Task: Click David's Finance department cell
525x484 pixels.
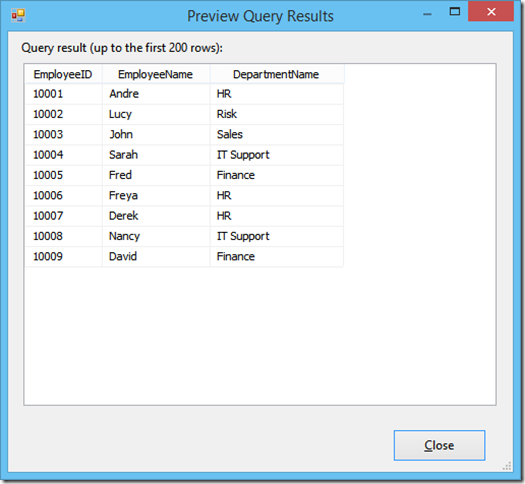Action: coord(277,256)
